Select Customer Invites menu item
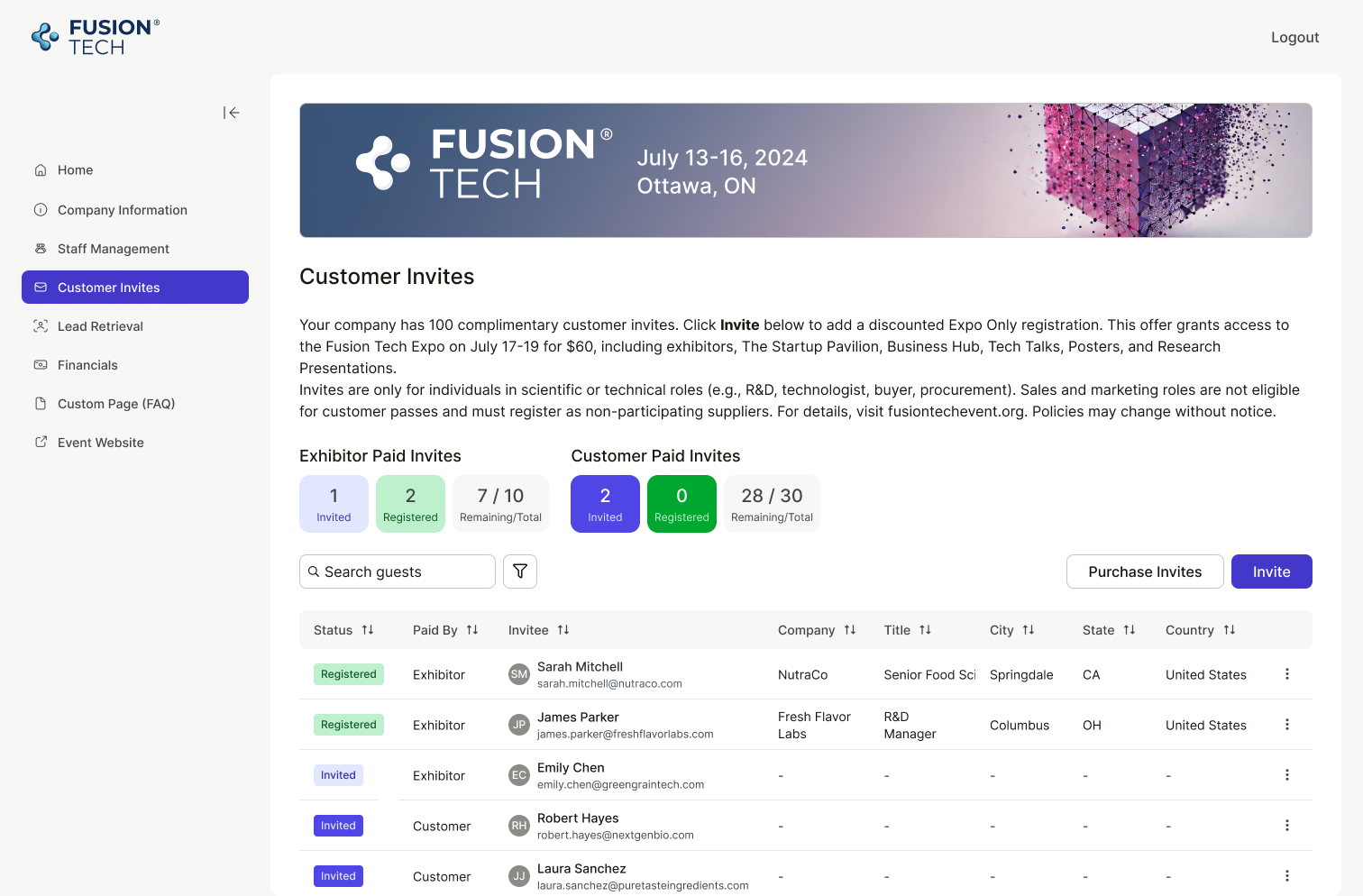1363x896 pixels. 135,288
